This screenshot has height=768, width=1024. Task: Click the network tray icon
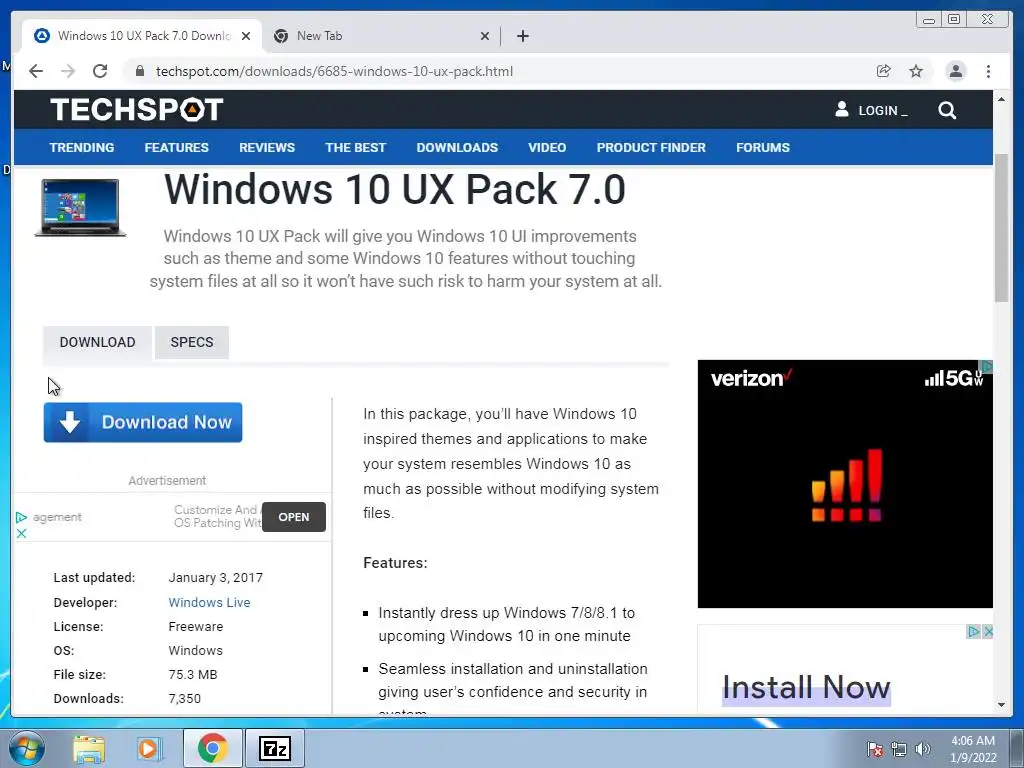[899, 749]
